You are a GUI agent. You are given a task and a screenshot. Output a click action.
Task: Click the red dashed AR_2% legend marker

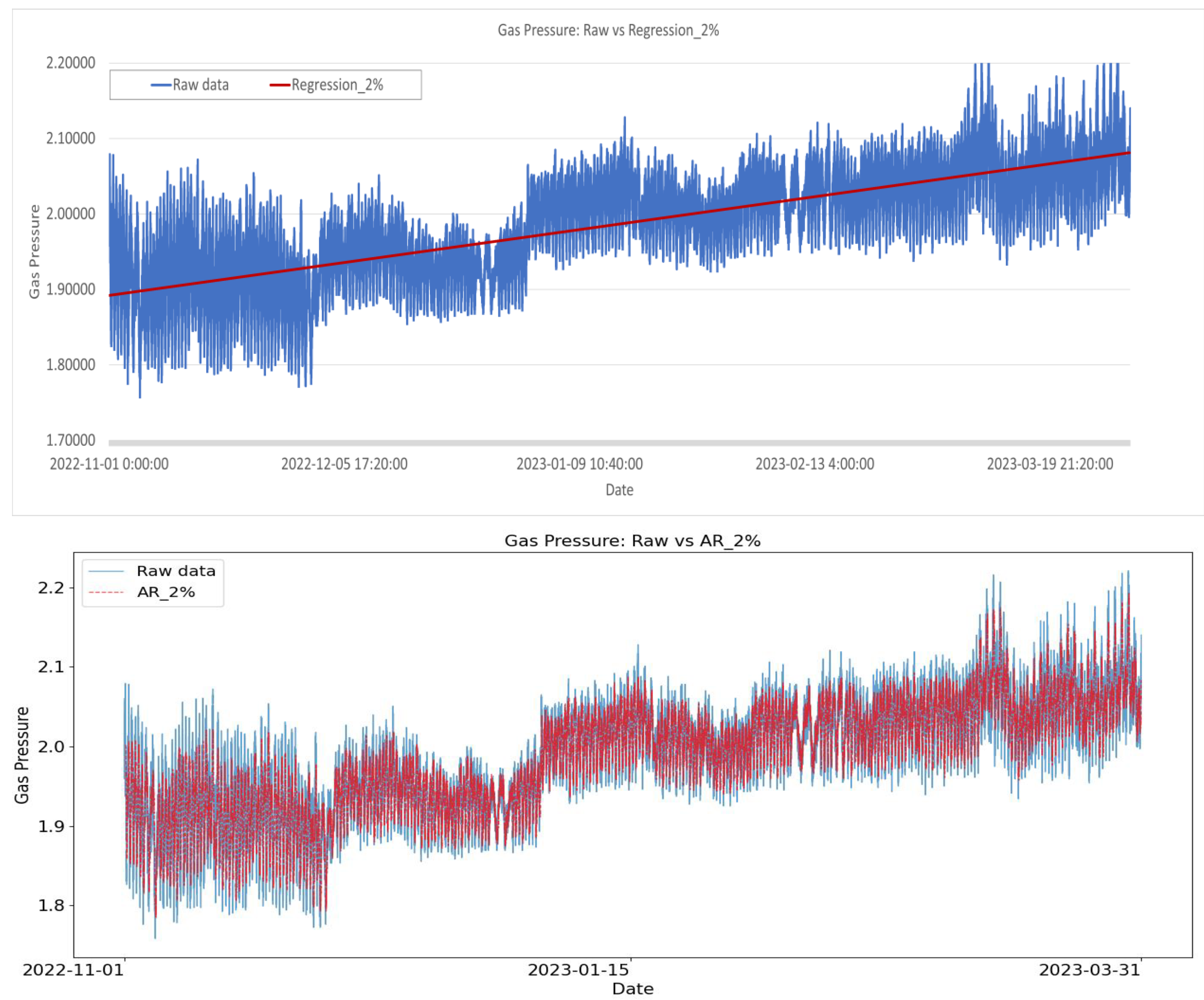[106, 592]
